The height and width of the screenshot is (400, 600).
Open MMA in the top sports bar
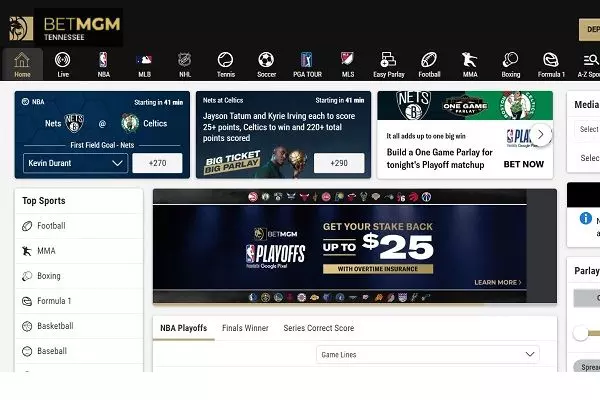[470, 65]
